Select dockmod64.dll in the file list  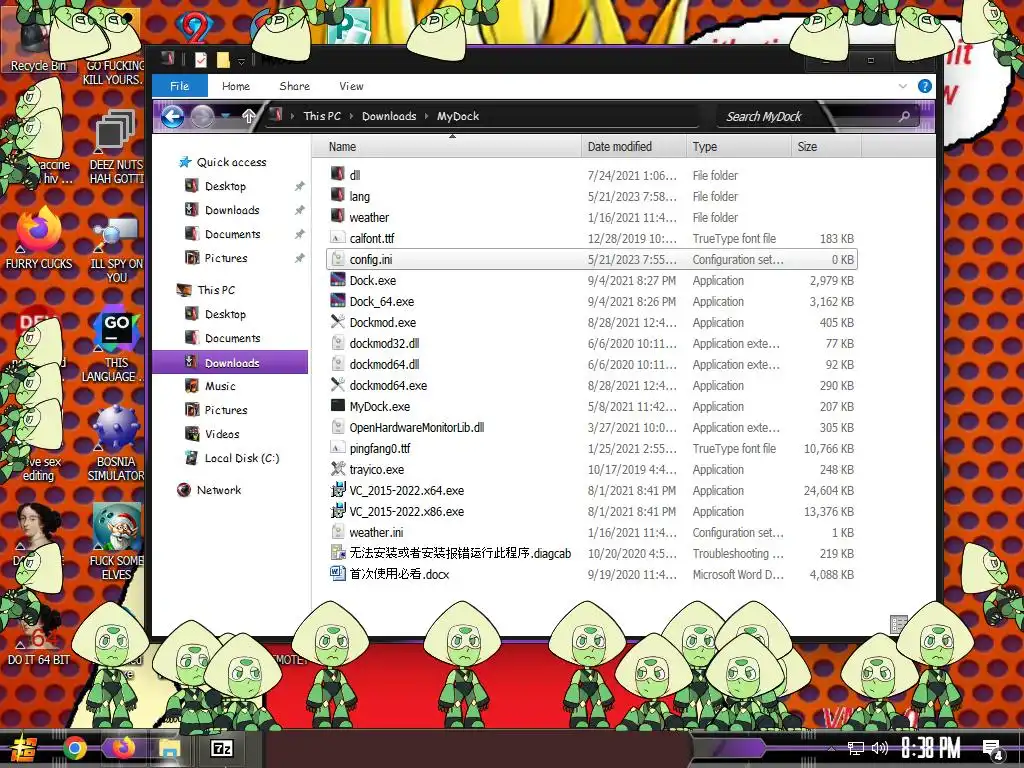coord(384,364)
